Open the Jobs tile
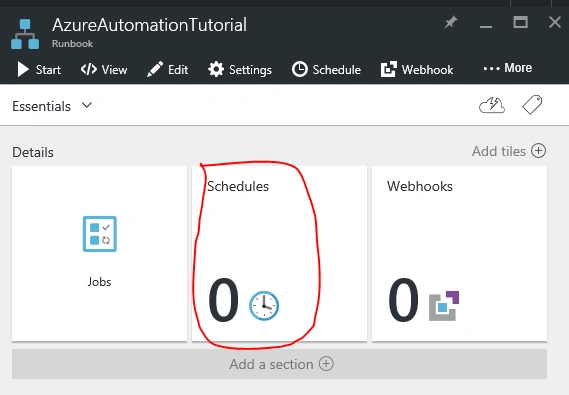 pyautogui.click(x=99, y=254)
